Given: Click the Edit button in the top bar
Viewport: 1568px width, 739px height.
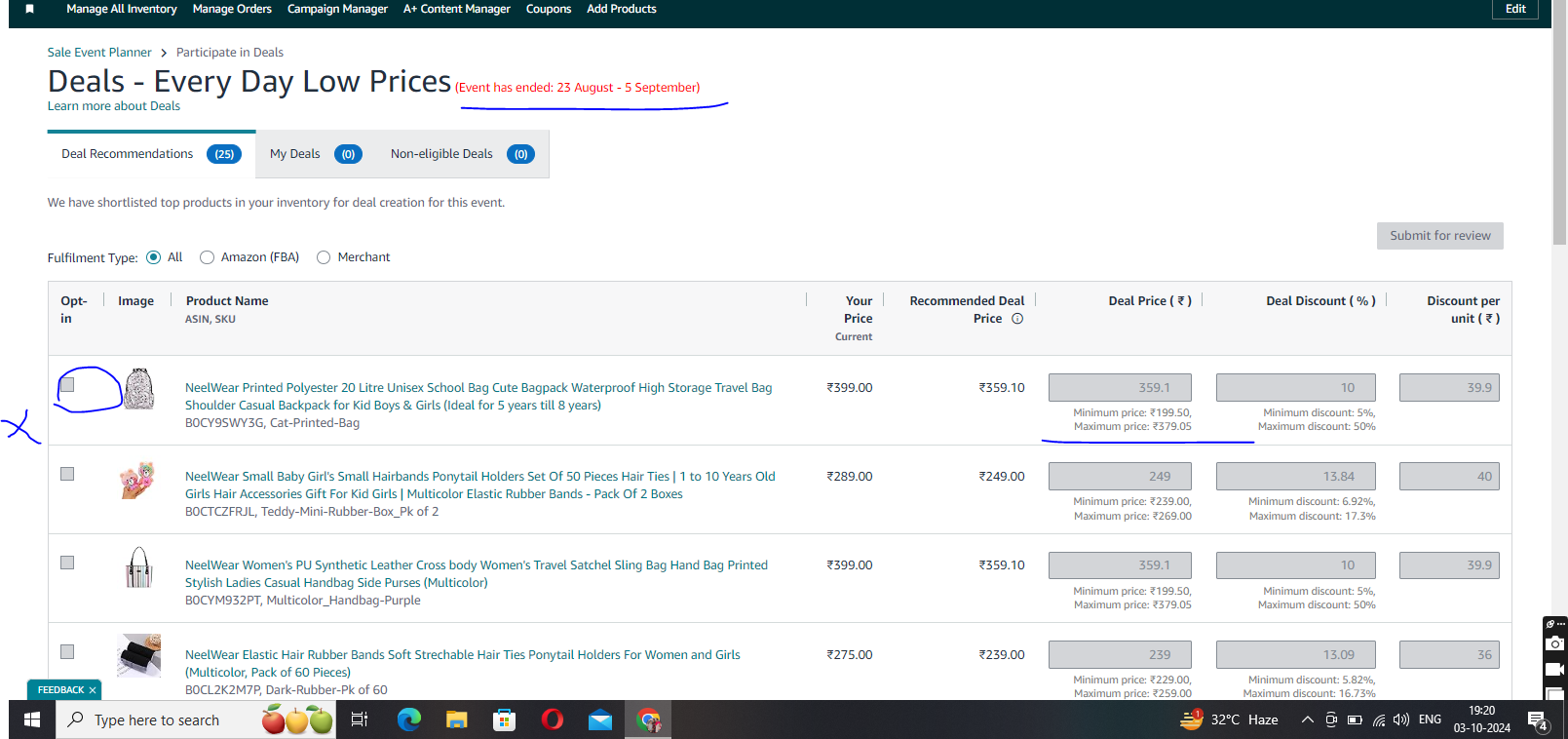Looking at the screenshot, I should tap(1515, 9).
